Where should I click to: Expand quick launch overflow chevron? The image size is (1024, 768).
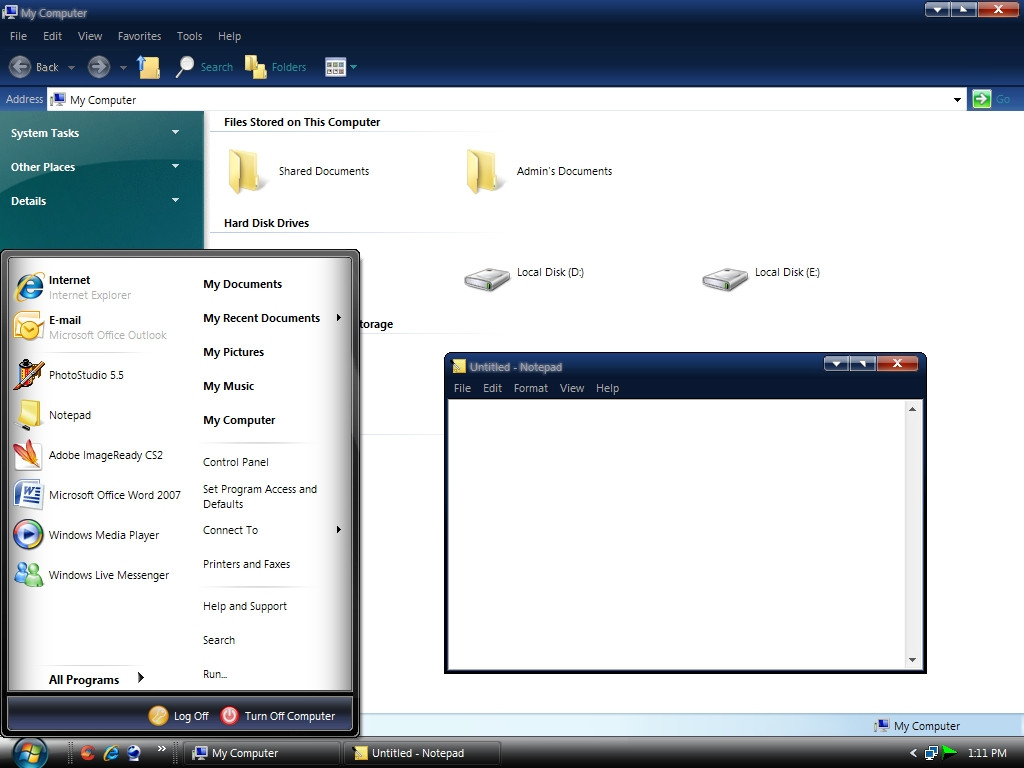[161, 748]
